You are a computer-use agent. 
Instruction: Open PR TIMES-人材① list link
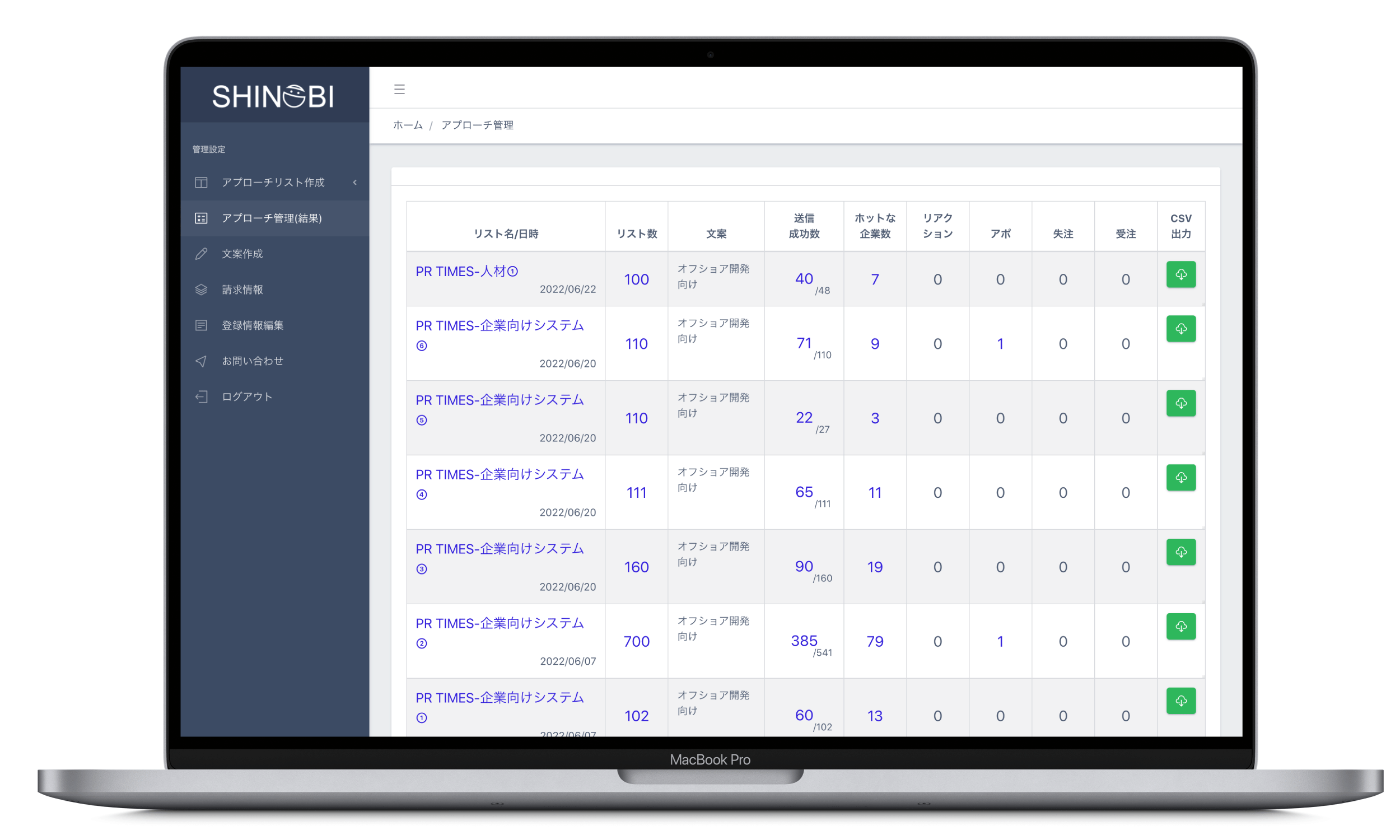tap(466, 271)
